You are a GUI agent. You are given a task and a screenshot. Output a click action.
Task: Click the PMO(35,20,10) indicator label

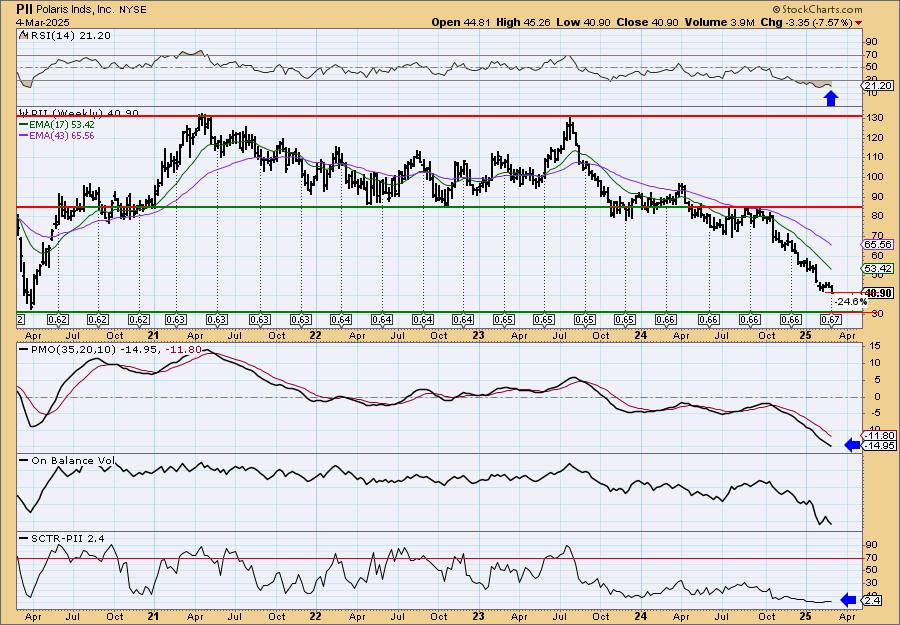pos(110,350)
